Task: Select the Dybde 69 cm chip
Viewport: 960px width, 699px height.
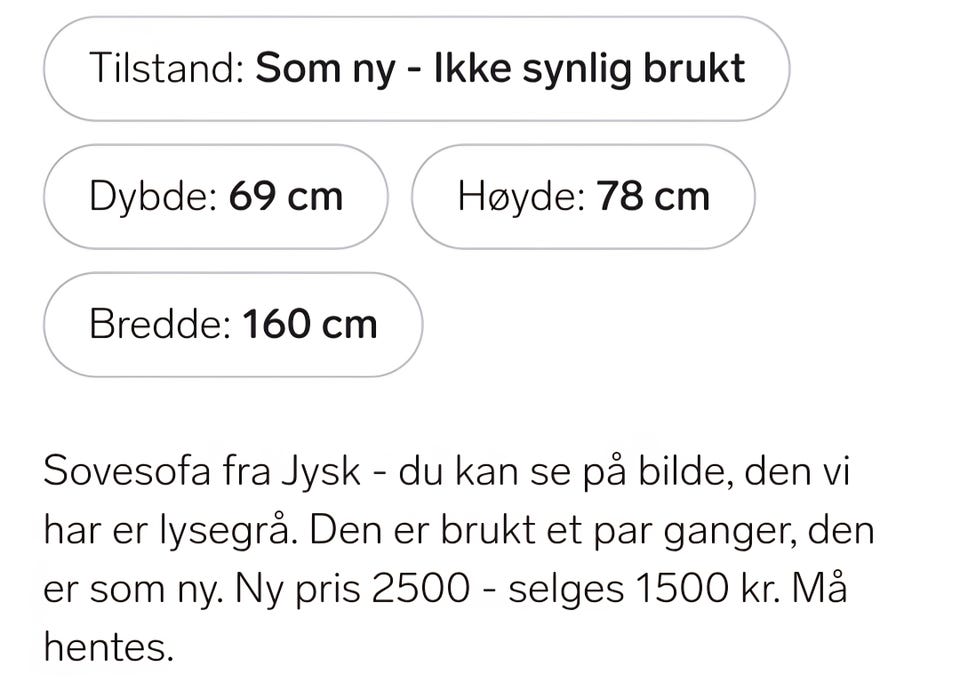Action: pyautogui.click(x=216, y=196)
